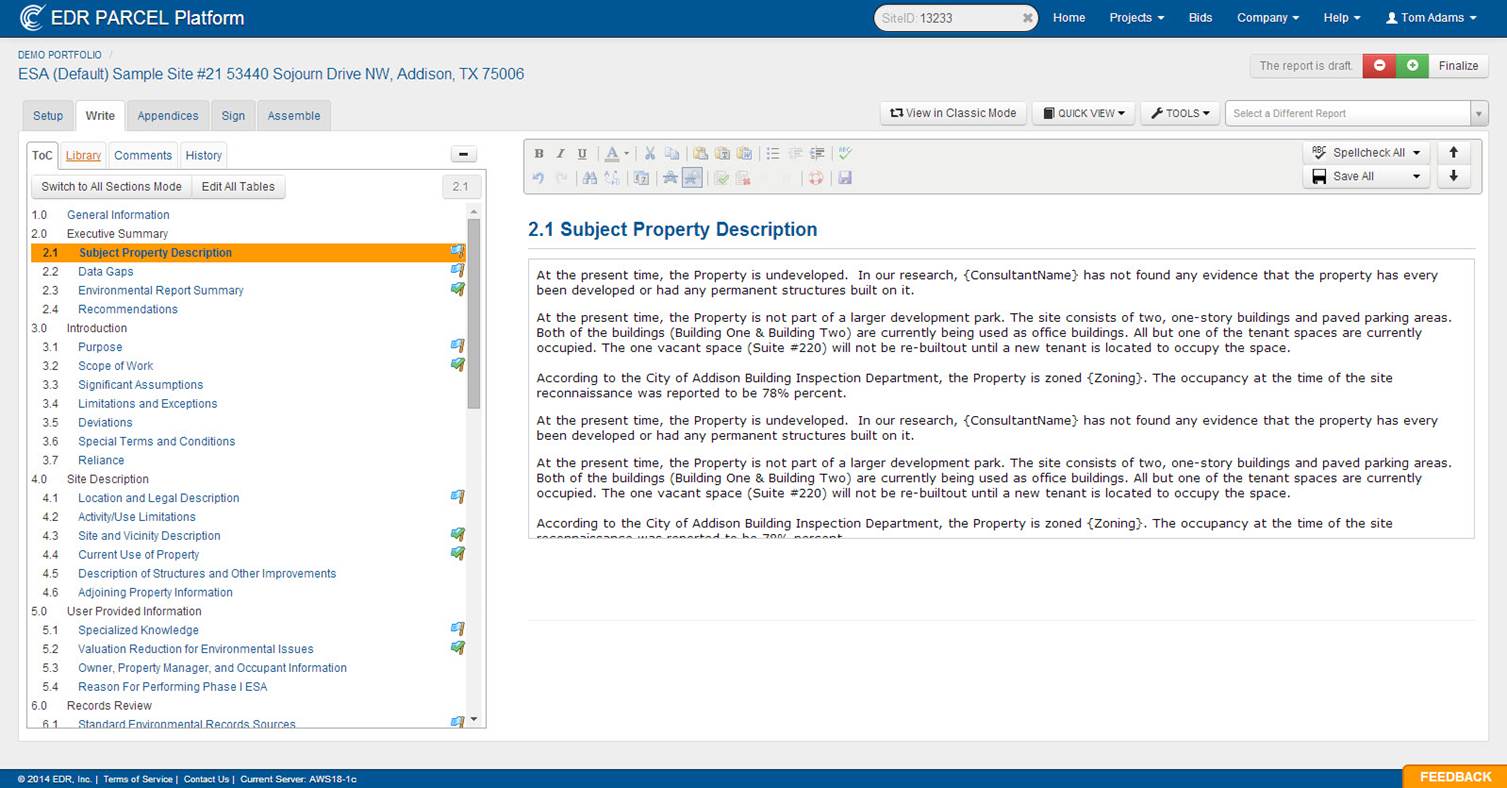The image size is (1507, 788).
Task: Insert a bulleted list
Action: coord(772,154)
